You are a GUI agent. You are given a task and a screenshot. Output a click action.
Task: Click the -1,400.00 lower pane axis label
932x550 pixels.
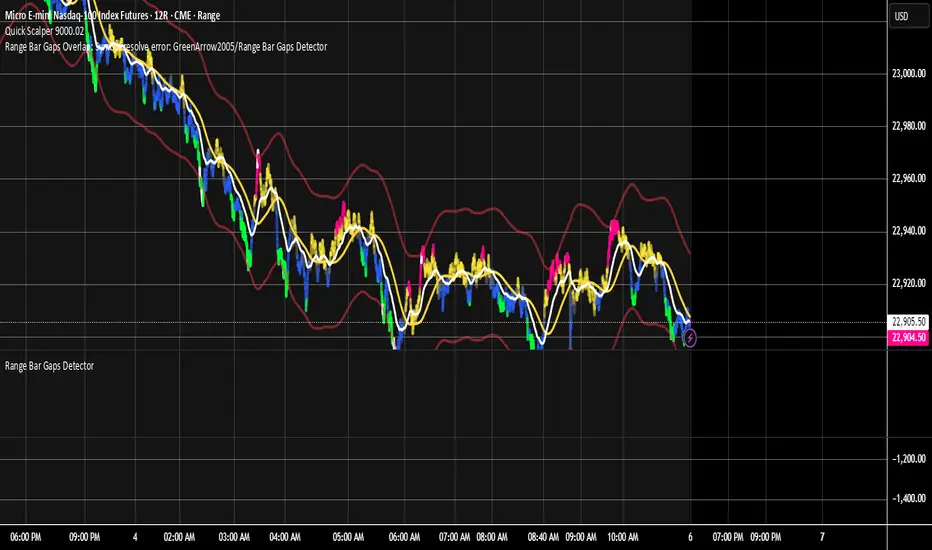[909, 498]
